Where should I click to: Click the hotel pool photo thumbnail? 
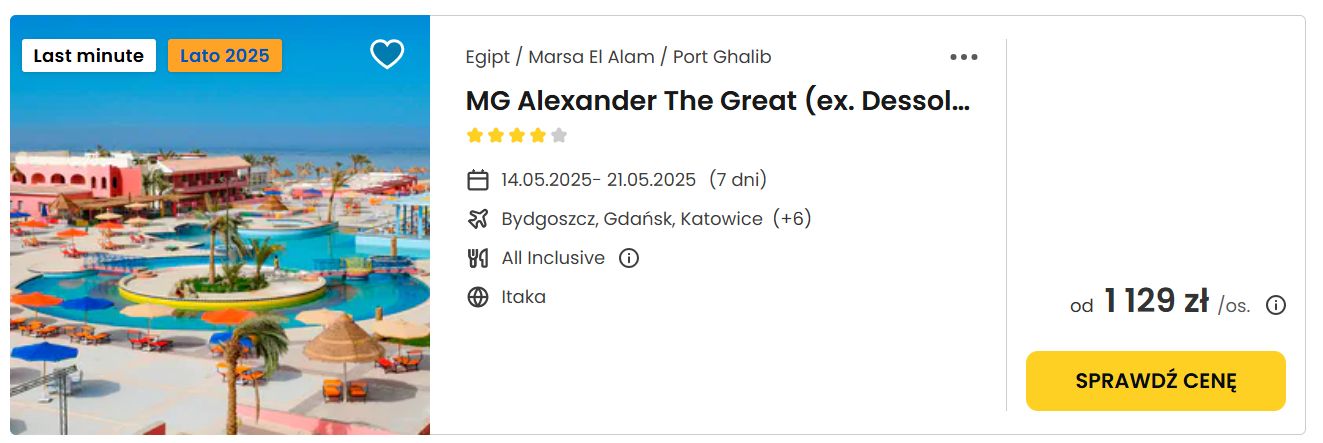[220, 225]
